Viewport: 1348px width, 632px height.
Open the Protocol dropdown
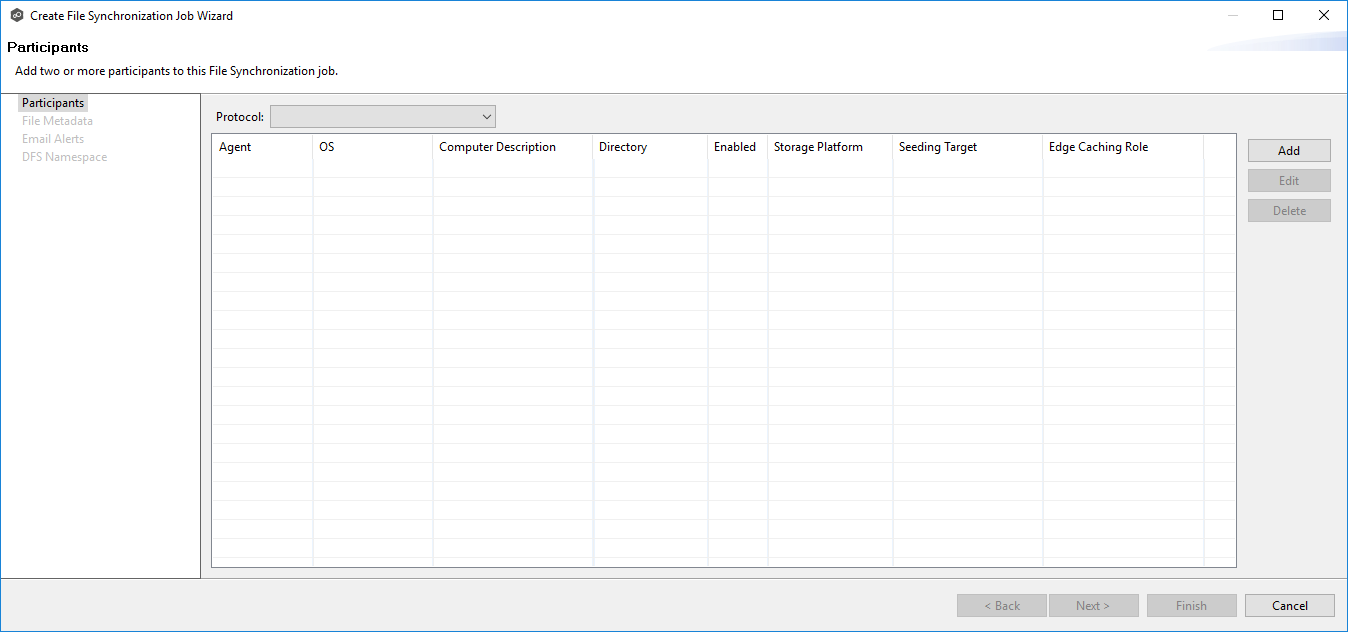pos(383,117)
